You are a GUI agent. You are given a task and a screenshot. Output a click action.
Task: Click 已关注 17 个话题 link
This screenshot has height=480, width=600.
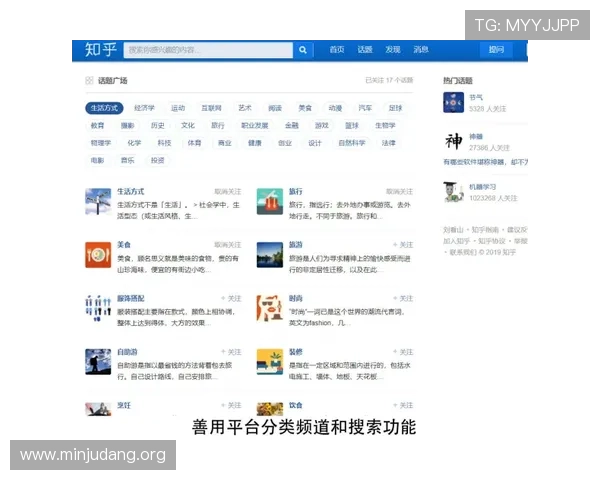pyautogui.click(x=389, y=80)
